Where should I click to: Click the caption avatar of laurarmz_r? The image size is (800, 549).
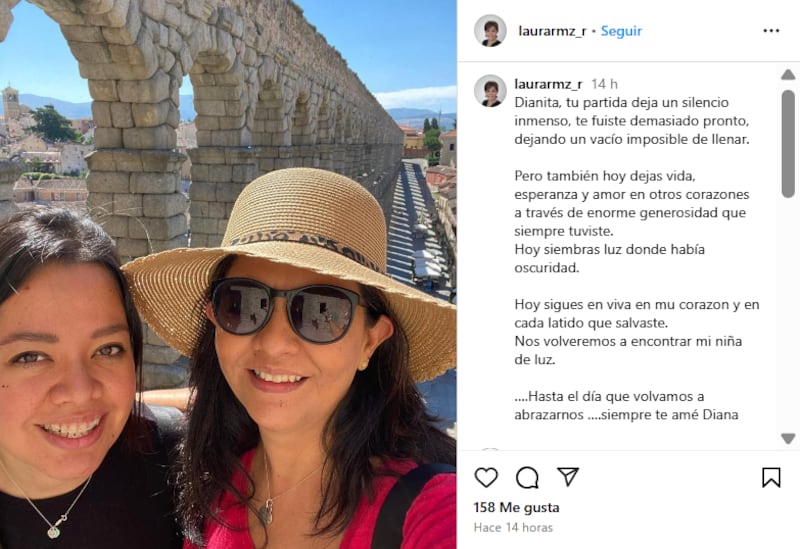[x=490, y=91]
